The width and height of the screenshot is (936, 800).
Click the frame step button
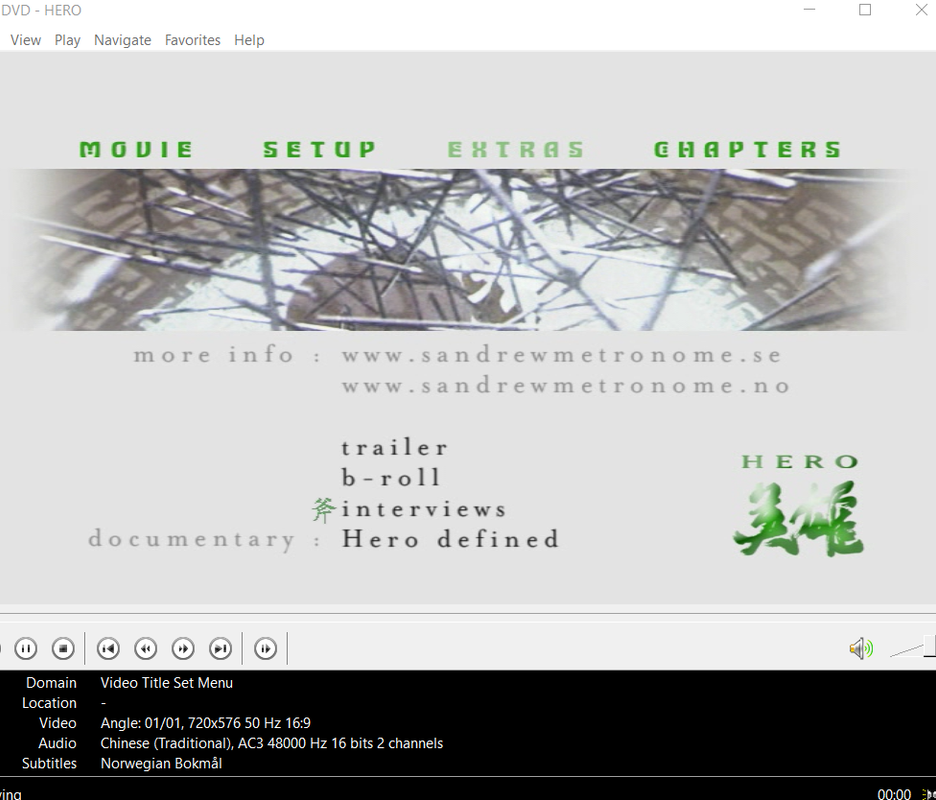click(266, 648)
